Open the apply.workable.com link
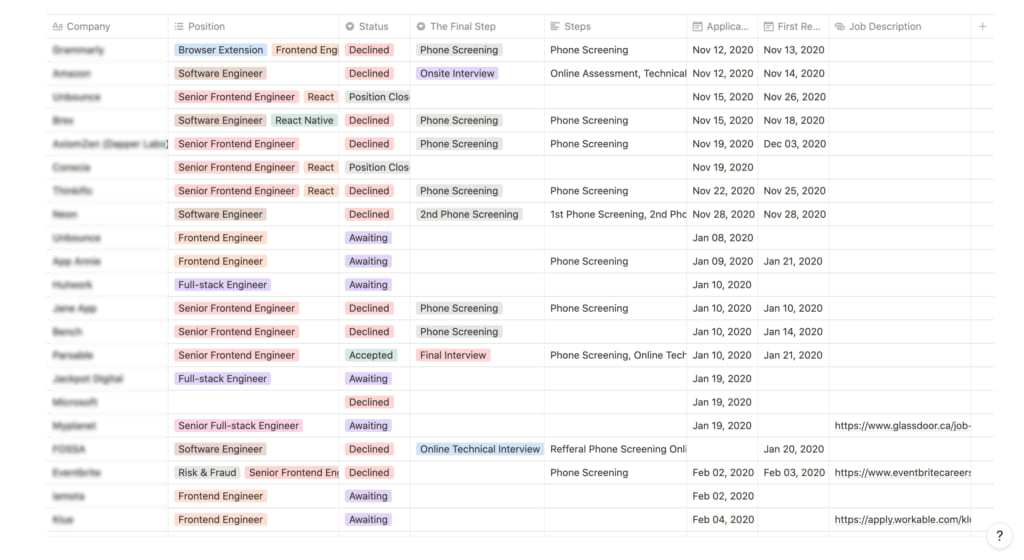The width and height of the screenshot is (1024, 560). [x=903, y=520]
